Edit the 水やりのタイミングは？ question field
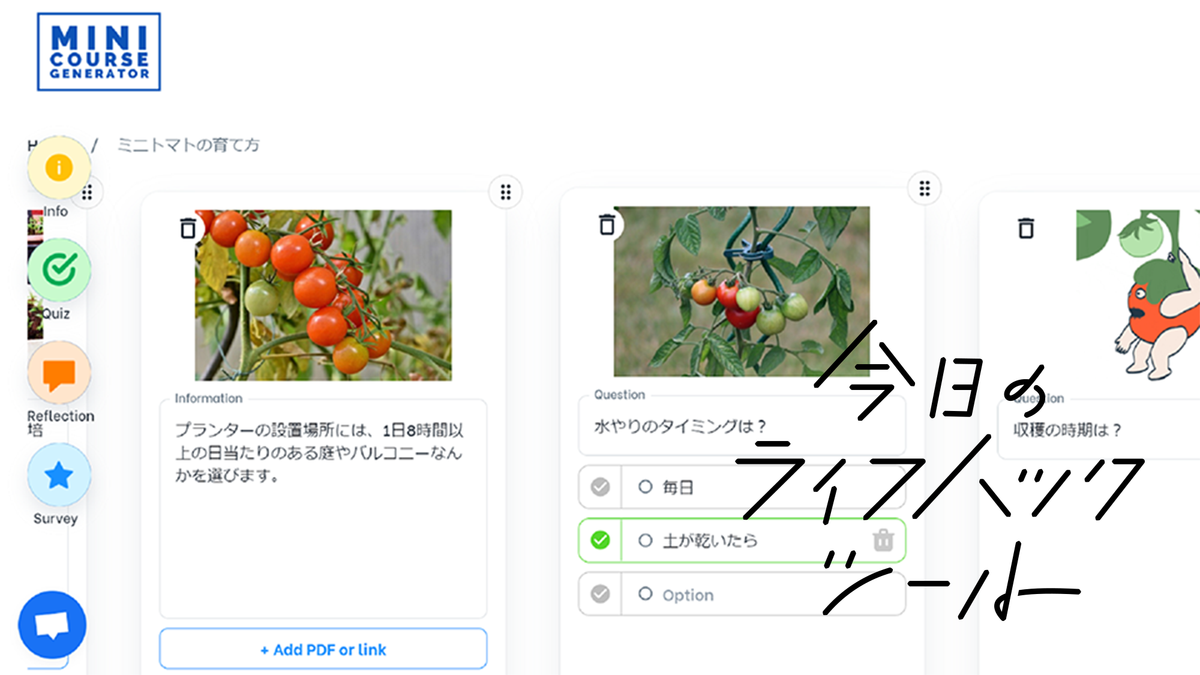Screen dimensions: 1200x675 (742, 425)
